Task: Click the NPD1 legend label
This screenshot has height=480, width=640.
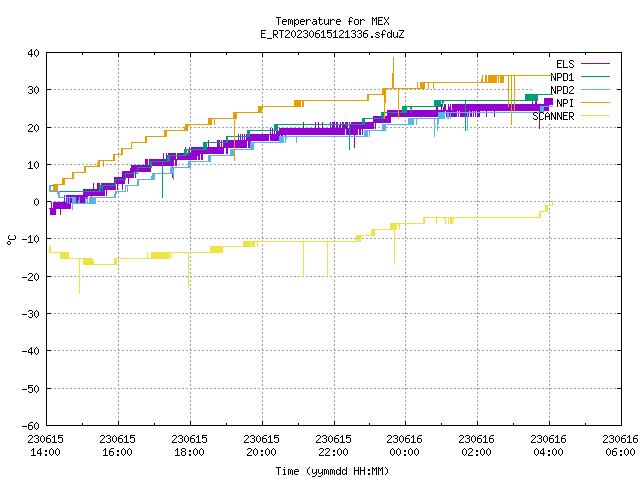Action: [x=562, y=77]
